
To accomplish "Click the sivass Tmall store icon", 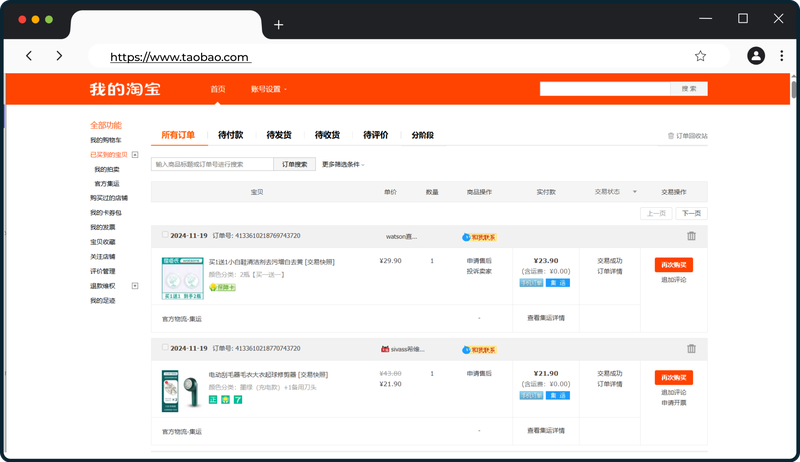I will (x=385, y=349).
